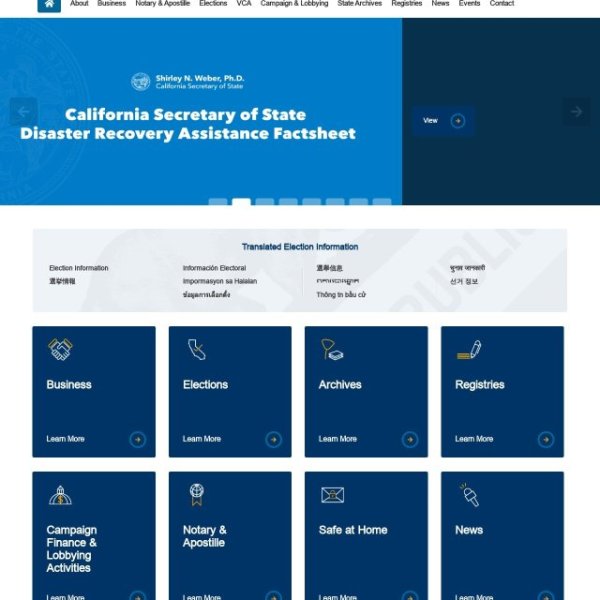This screenshot has height=600, width=600.
Task: Click the arrow icon on Archives card
Action: coord(410,440)
